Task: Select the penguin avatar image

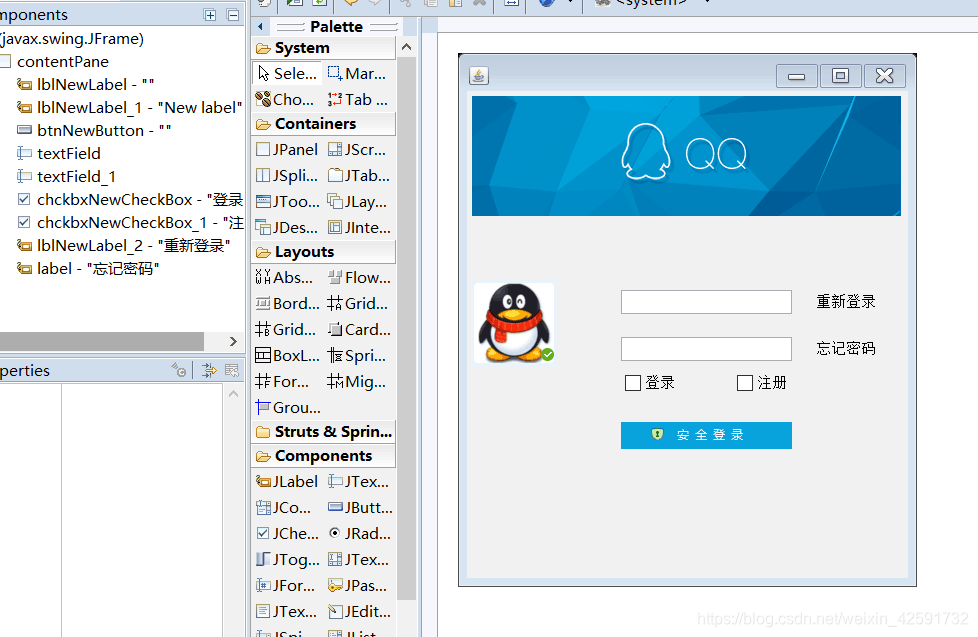Action: 514,323
